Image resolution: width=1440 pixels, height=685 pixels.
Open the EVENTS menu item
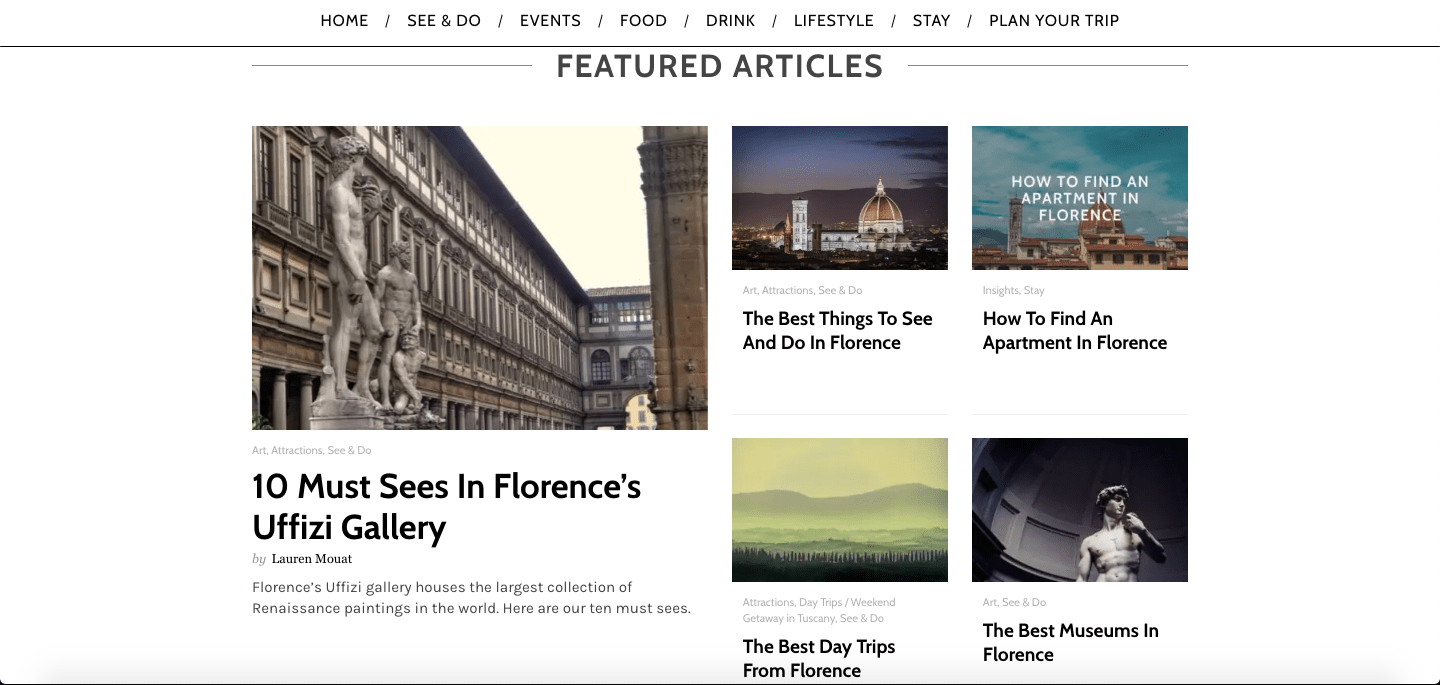[550, 21]
